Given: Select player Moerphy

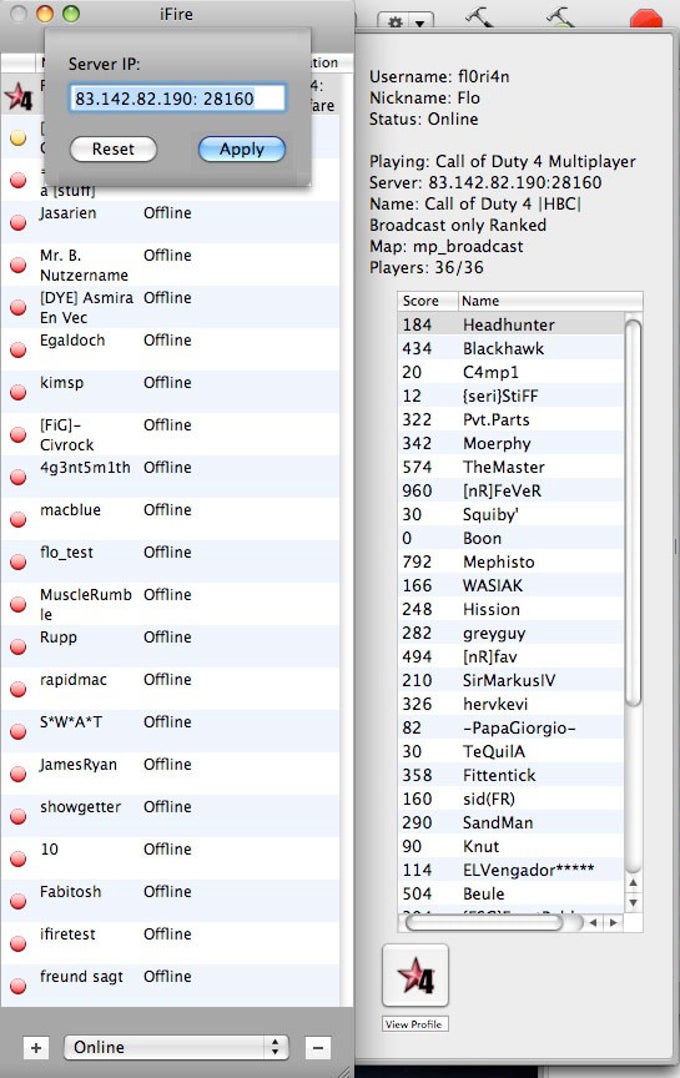Looking at the screenshot, I should tap(511, 443).
